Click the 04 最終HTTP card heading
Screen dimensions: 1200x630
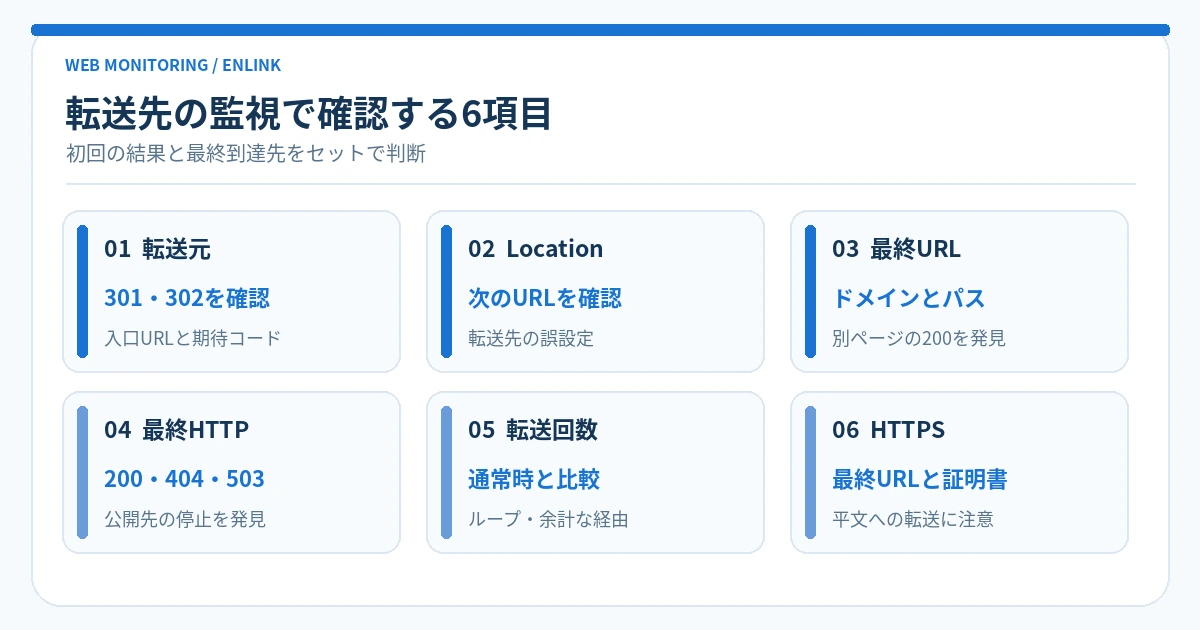tap(176, 430)
